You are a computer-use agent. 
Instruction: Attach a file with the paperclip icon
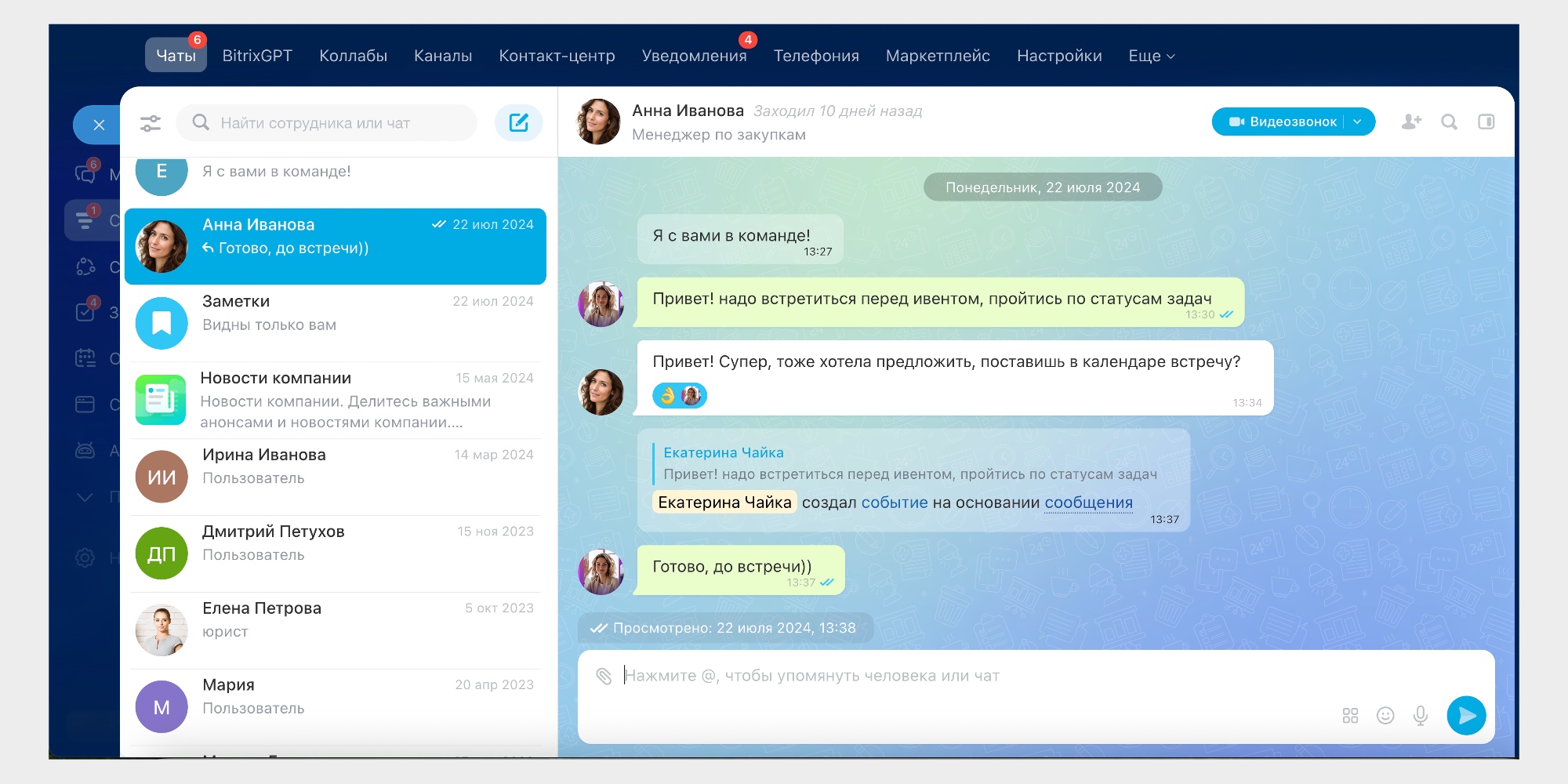604,675
